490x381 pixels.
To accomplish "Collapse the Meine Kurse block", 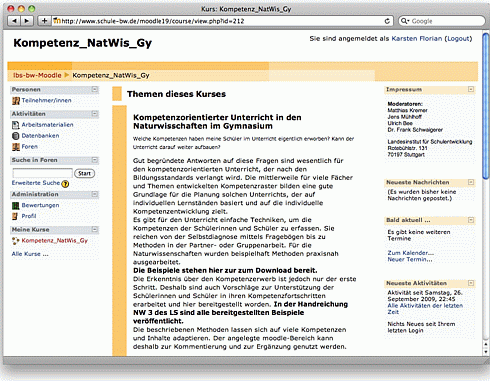I will [x=95, y=229].
